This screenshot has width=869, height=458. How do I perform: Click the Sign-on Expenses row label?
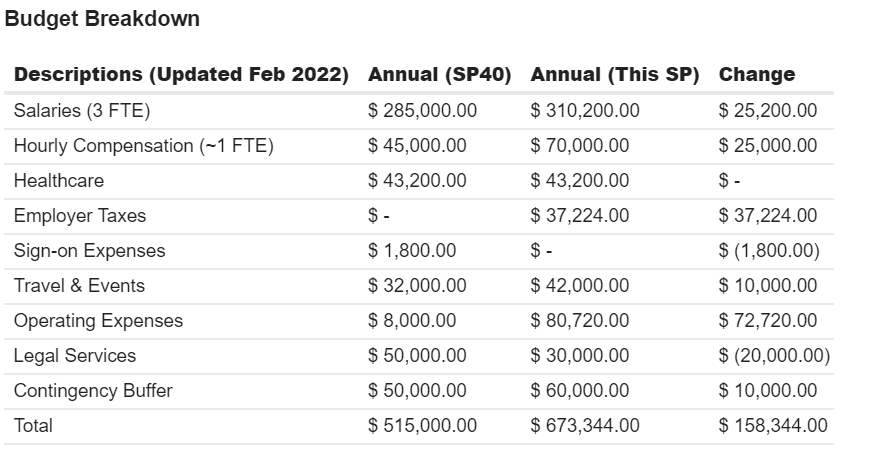90,251
